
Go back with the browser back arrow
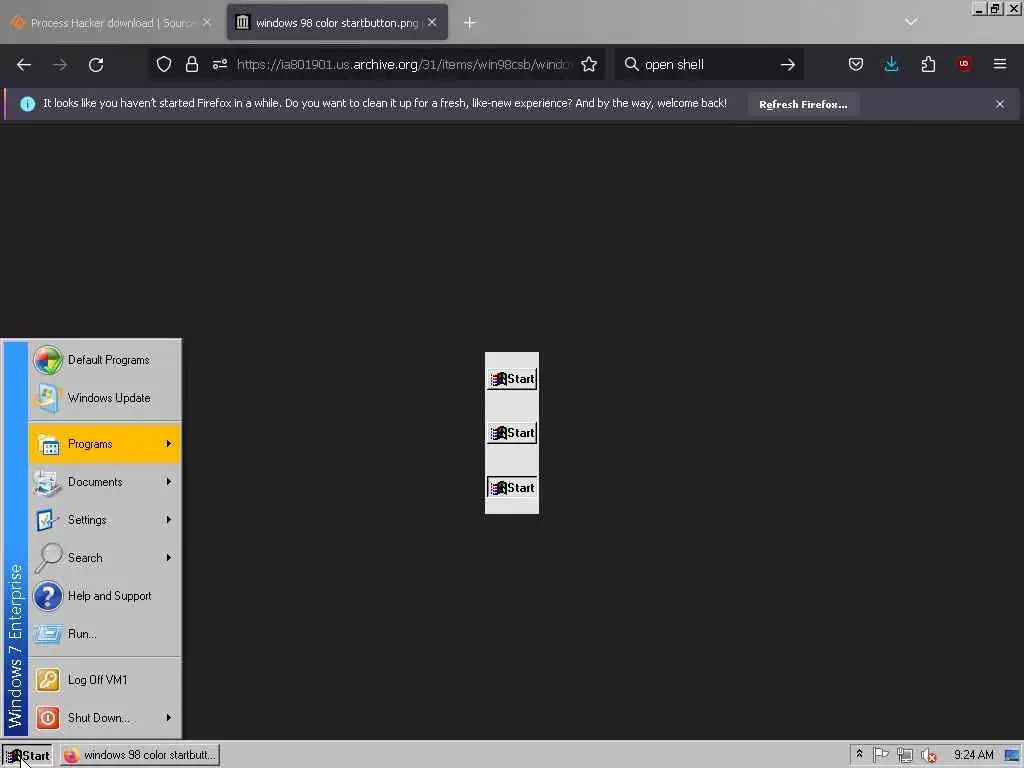pos(24,65)
